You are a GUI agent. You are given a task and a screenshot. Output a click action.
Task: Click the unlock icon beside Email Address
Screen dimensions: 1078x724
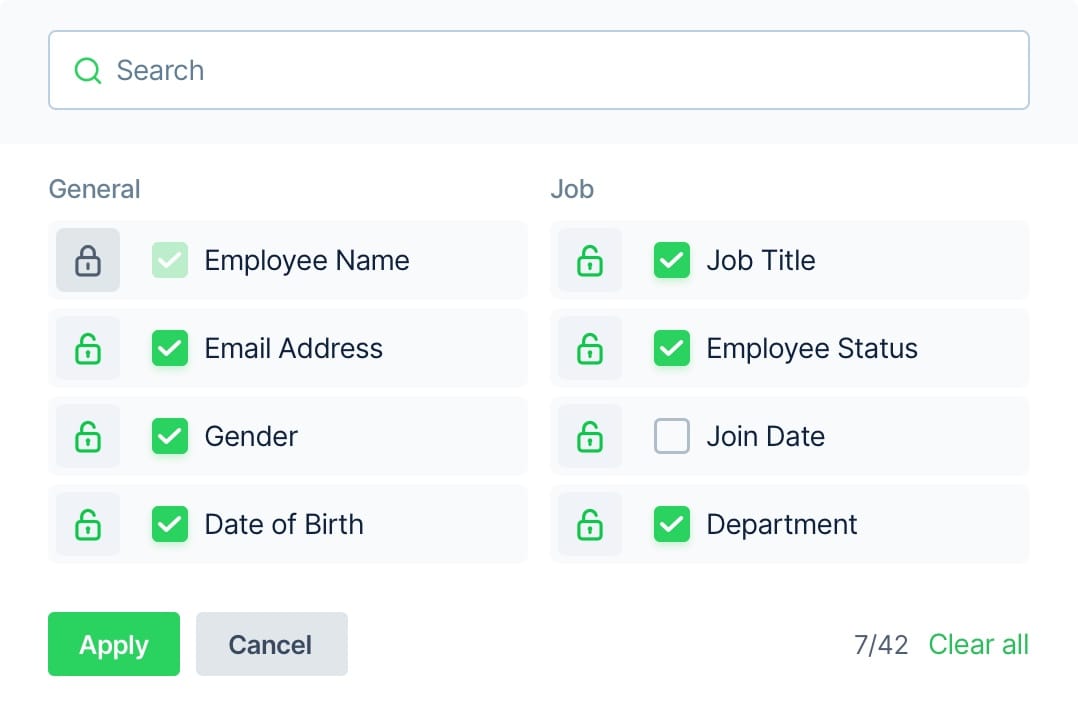tap(87, 348)
